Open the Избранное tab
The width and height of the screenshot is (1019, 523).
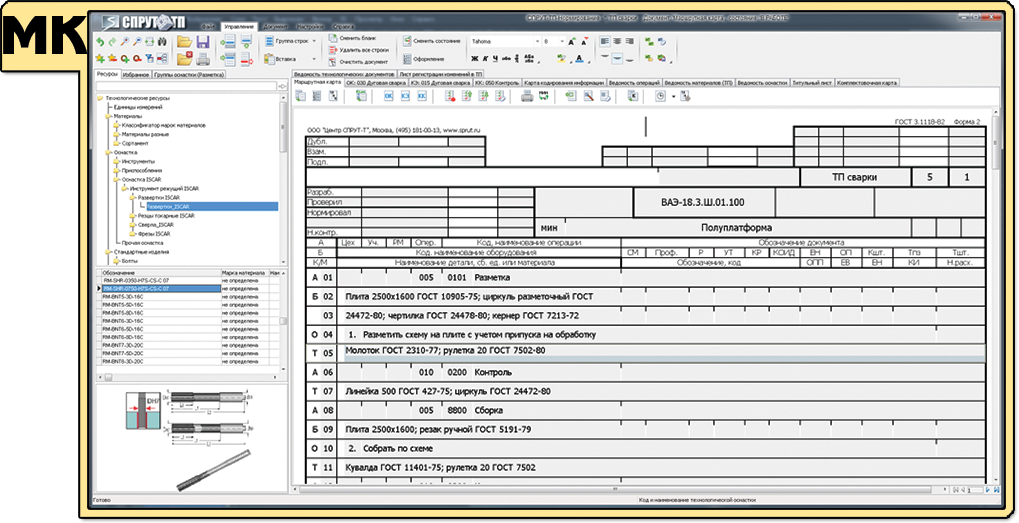point(136,75)
